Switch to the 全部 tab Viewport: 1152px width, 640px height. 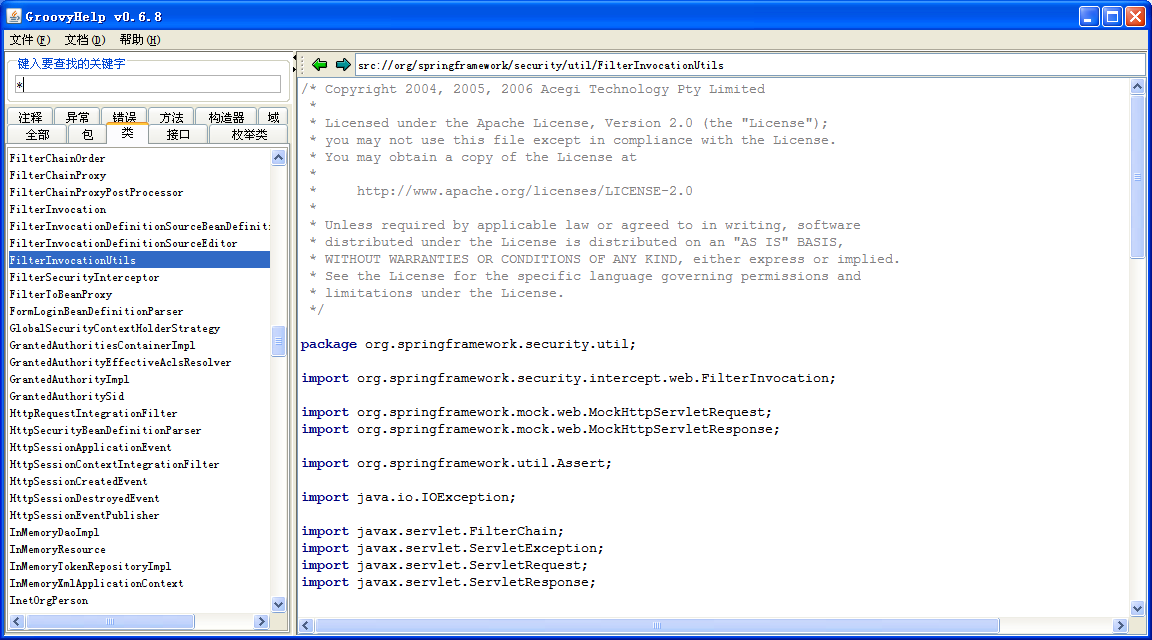pyautogui.click(x=37, y=134)
